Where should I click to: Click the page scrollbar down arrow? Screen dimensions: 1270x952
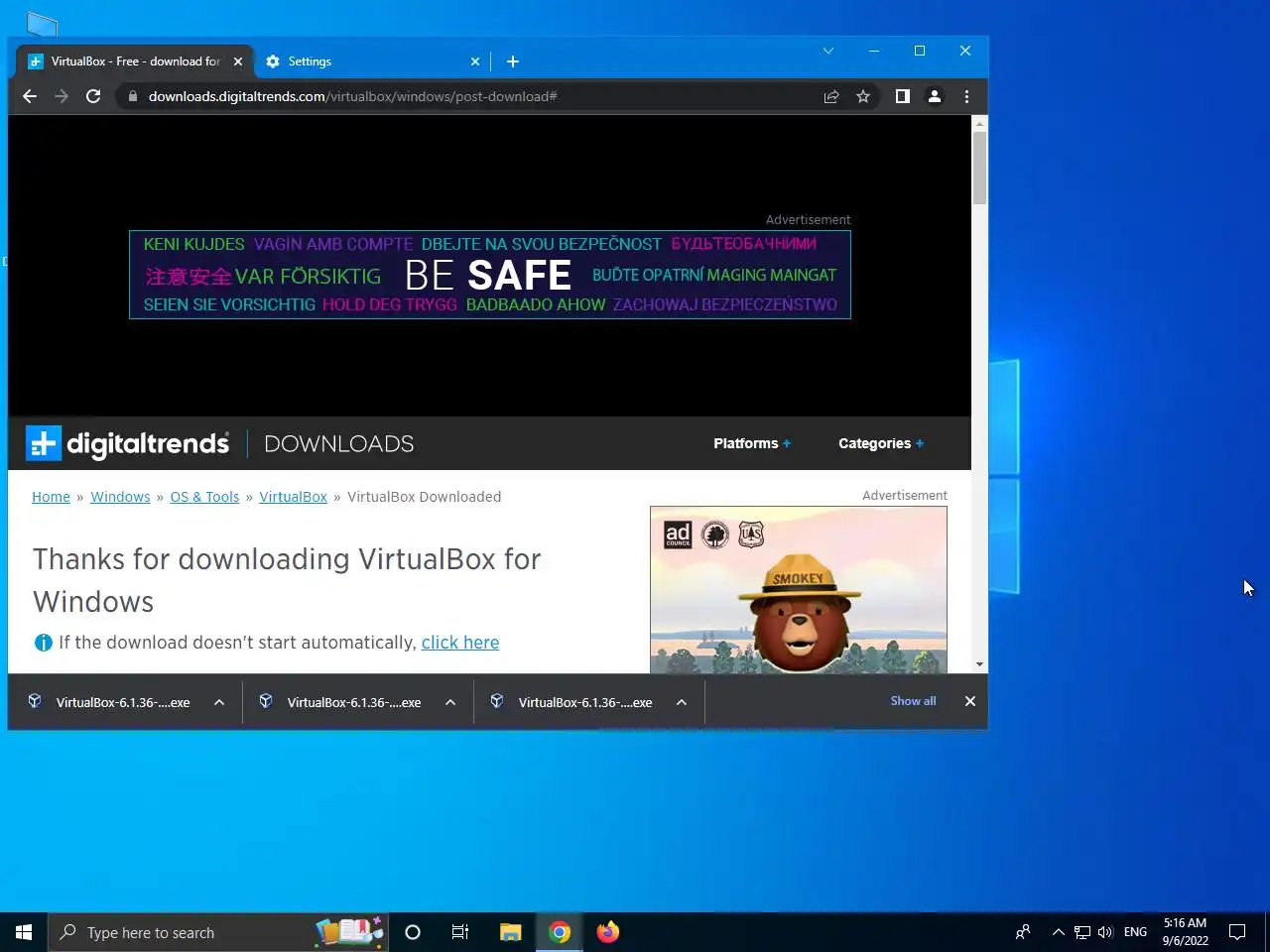[x=980, y=664]
